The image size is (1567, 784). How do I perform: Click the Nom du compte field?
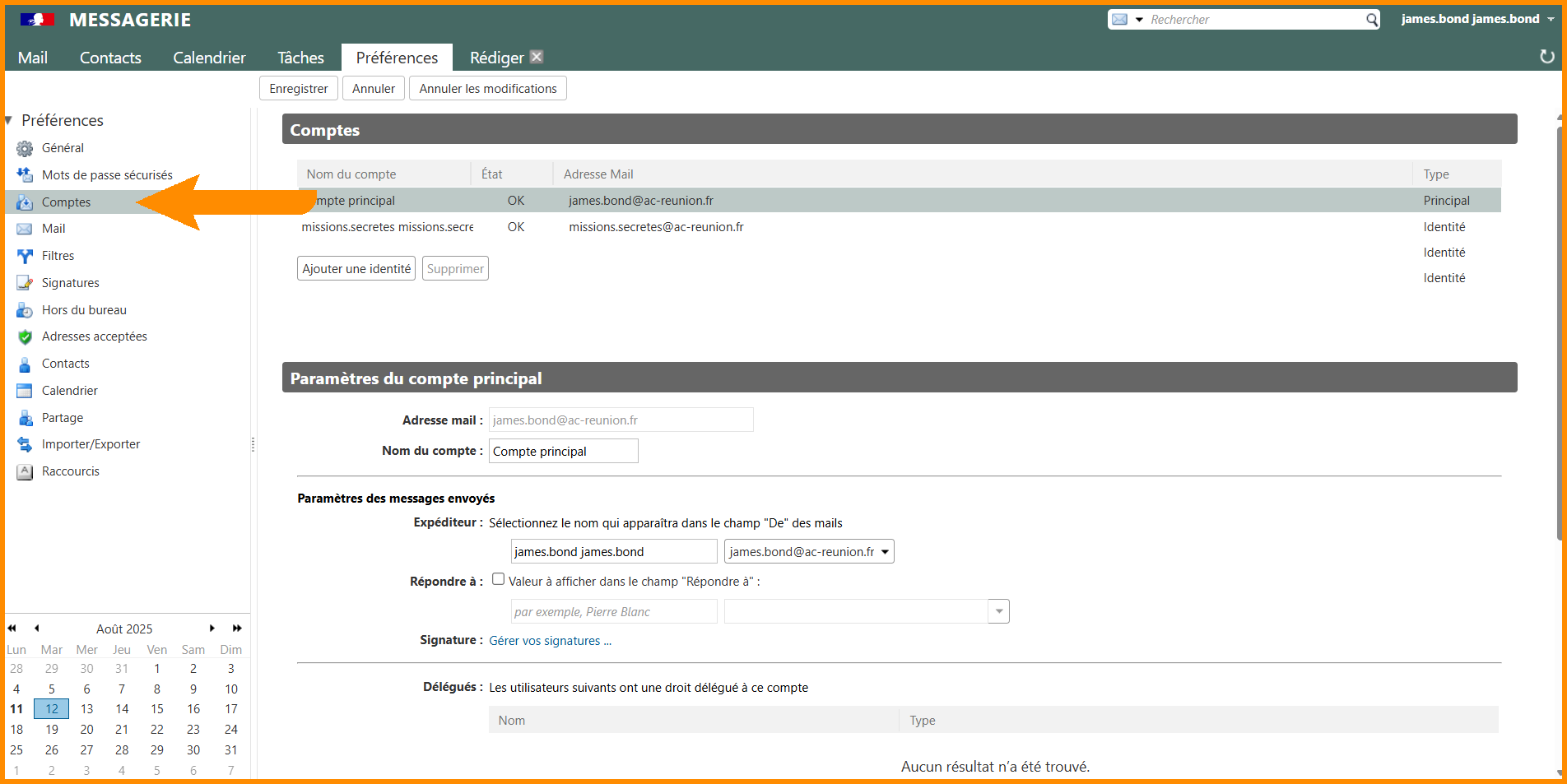[563, 452]
